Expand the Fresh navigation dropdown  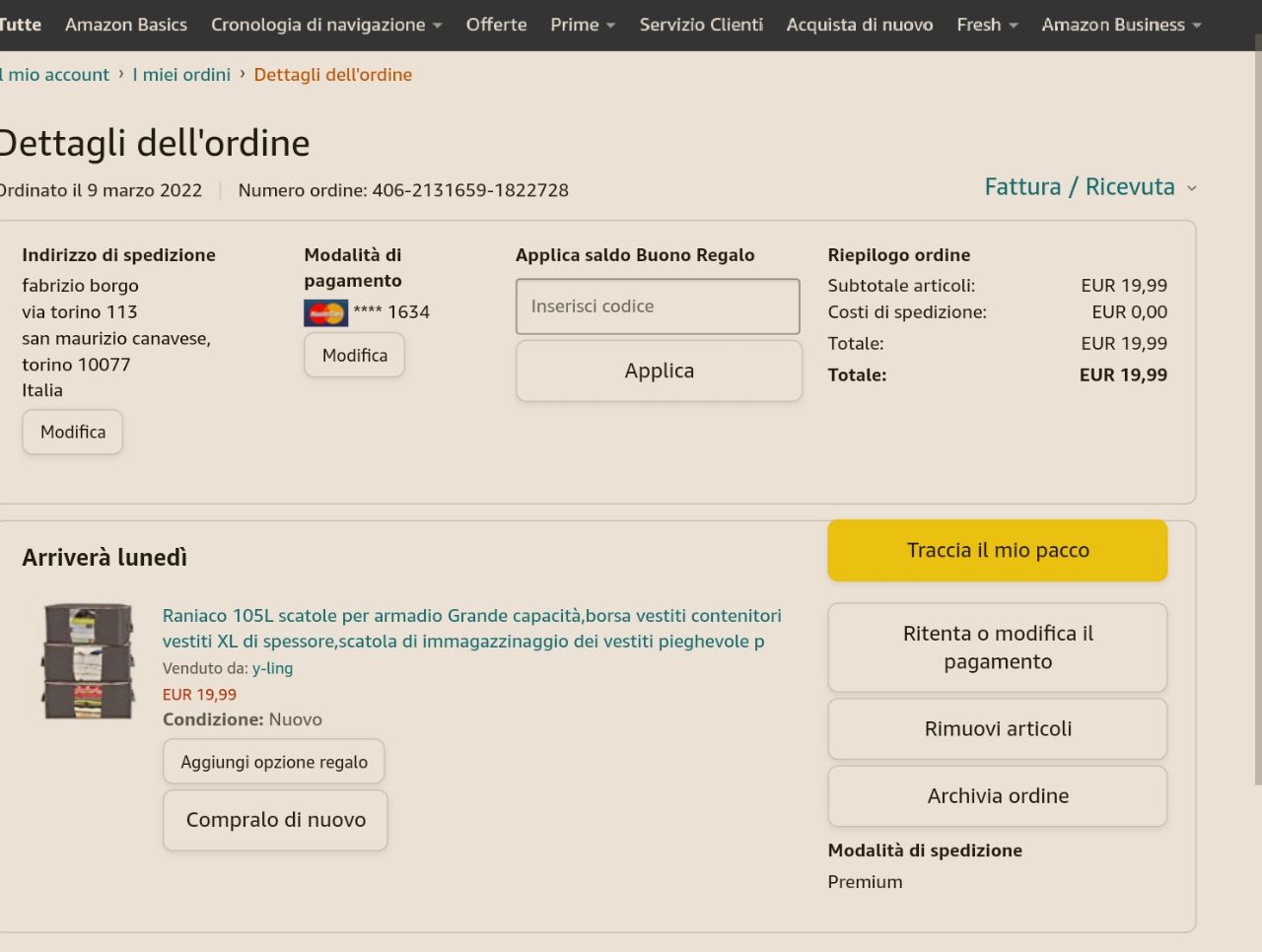click(x=986, y=25)
